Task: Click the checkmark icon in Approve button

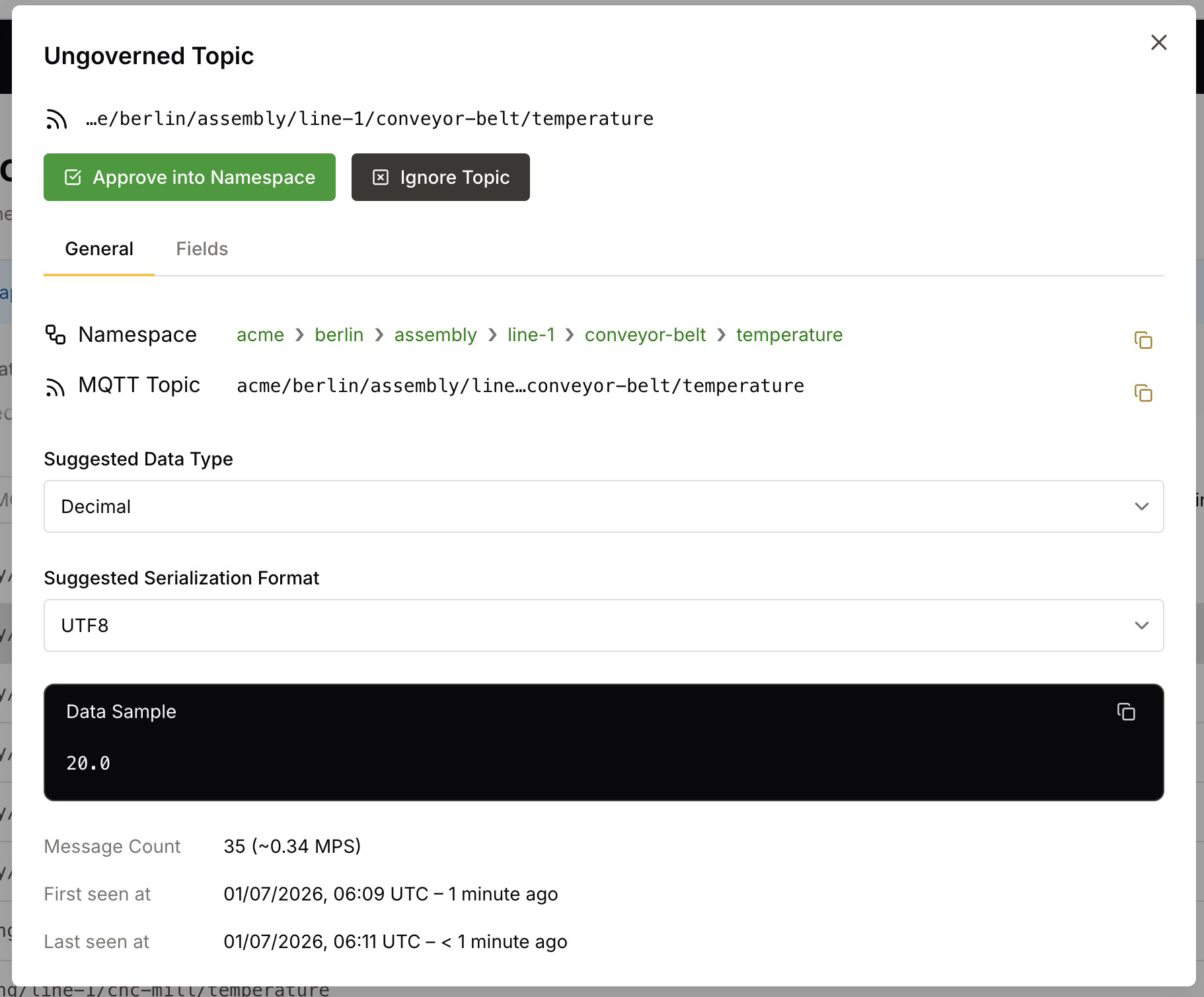Action: point(73,177)
